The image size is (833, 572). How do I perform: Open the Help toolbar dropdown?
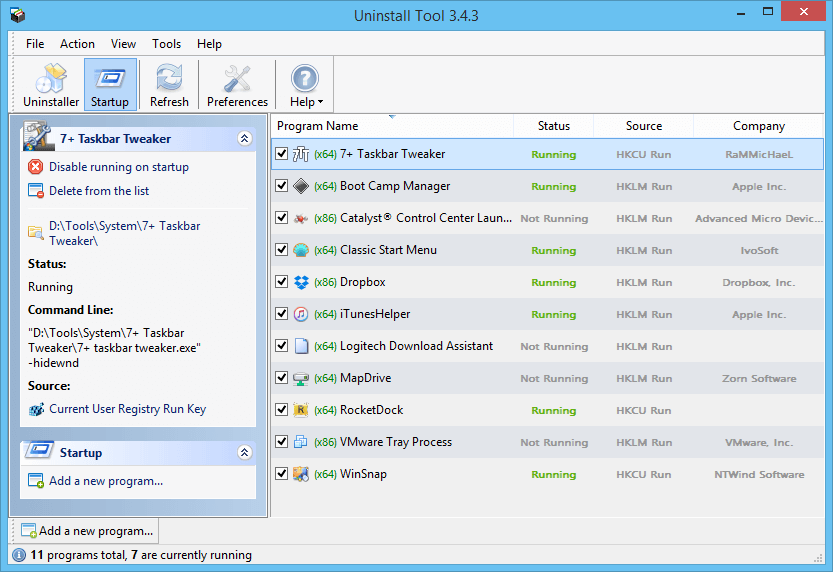coord(305,85)
